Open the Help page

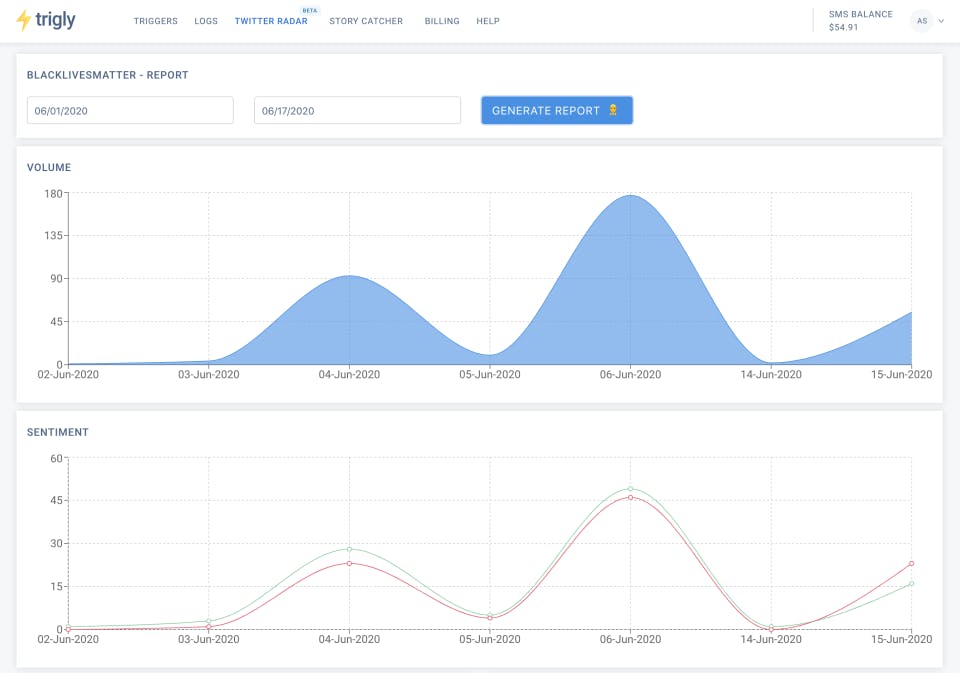click(x=488, y=21)
